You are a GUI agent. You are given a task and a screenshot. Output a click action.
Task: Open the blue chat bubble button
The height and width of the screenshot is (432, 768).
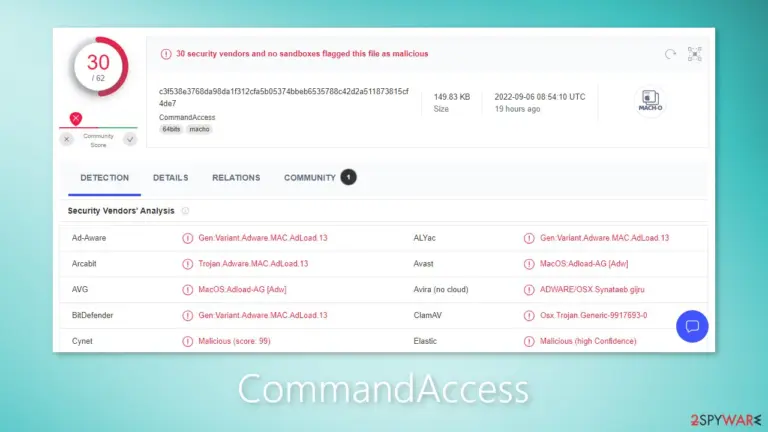(x=692, y=326)
